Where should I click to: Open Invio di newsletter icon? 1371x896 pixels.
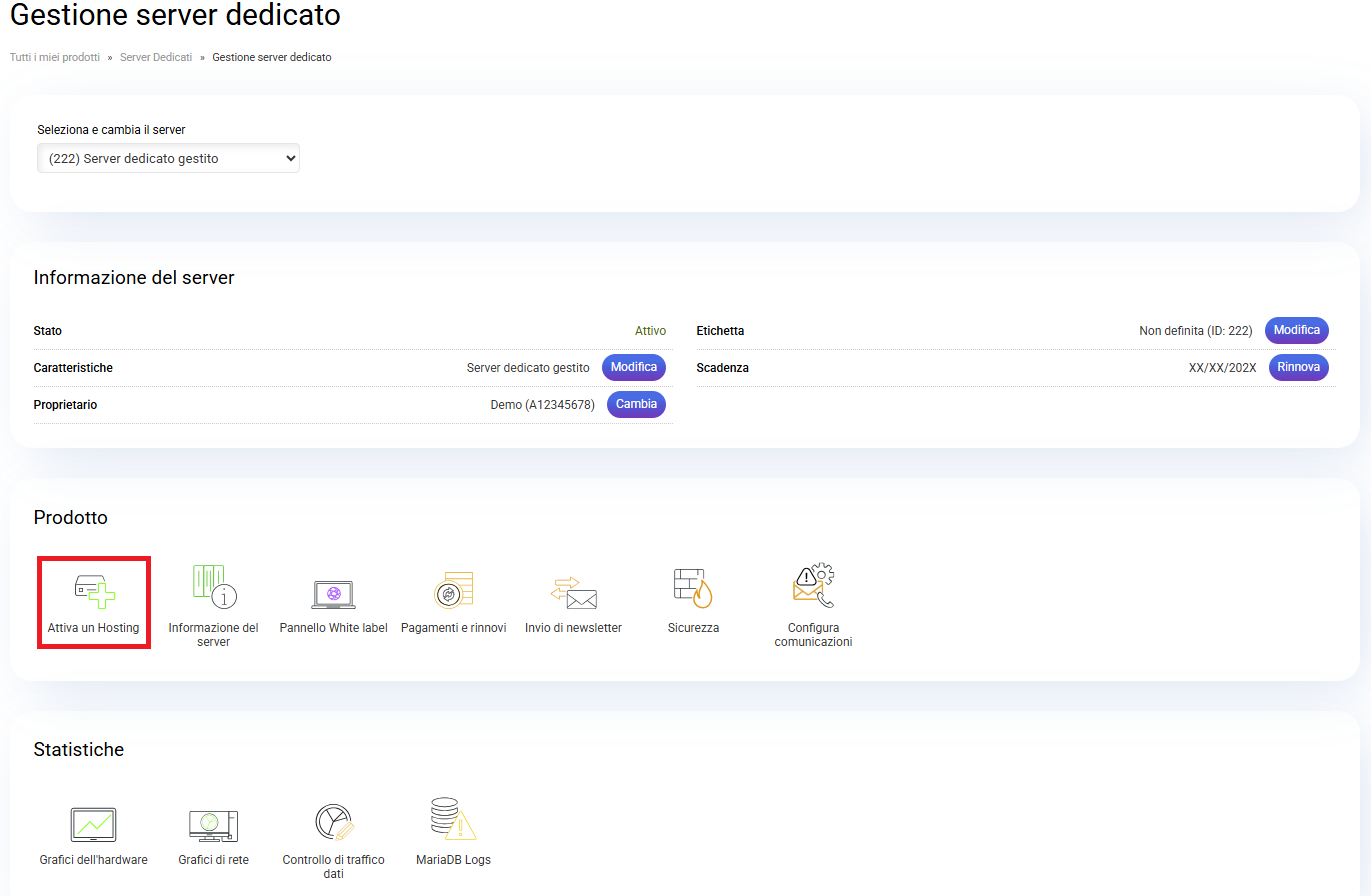[573, 592]
